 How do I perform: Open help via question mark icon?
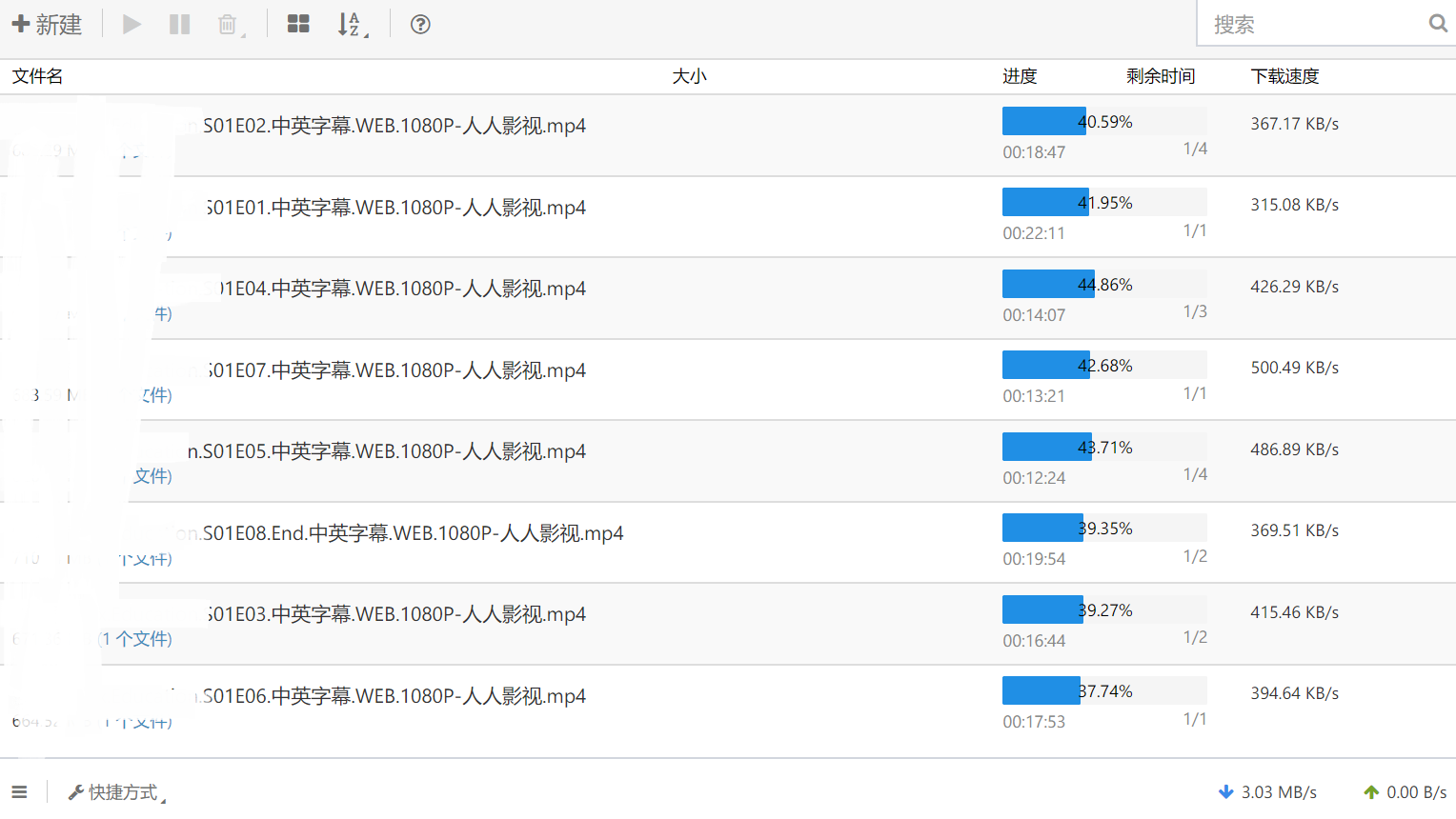(420, 25)
